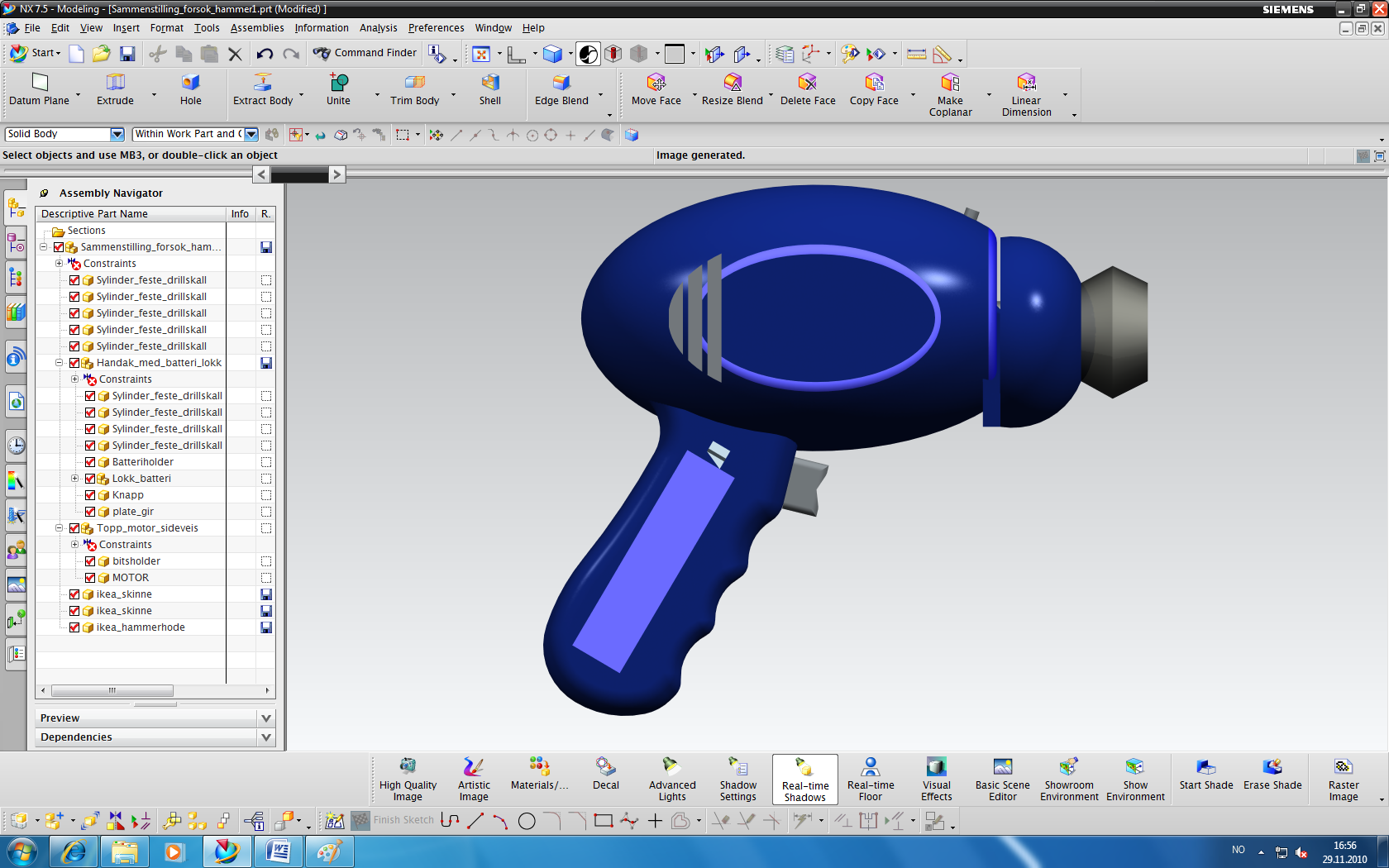Click the Command Finder button

[x=365, y=53]
